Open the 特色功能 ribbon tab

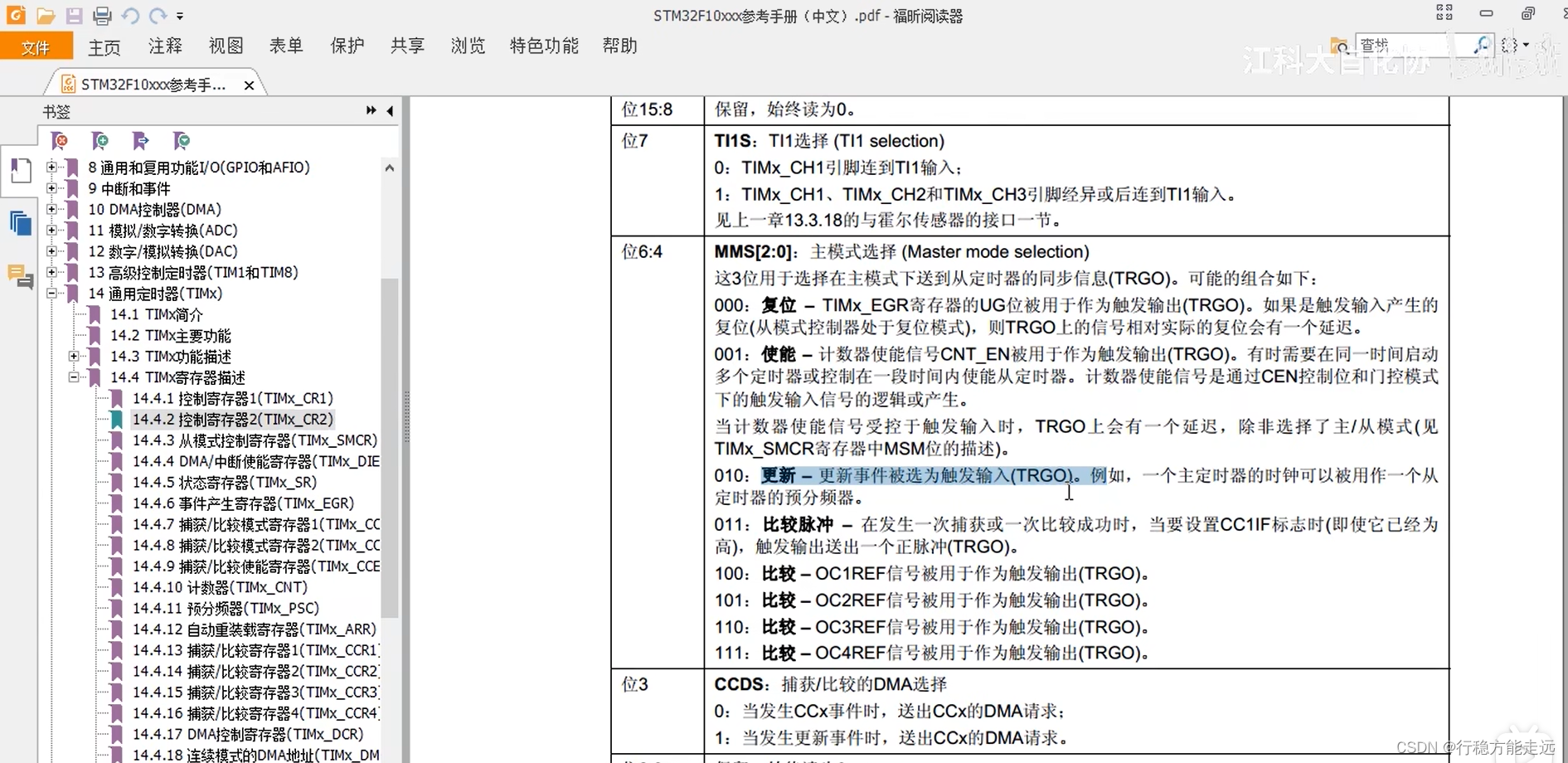pos(544,46)
